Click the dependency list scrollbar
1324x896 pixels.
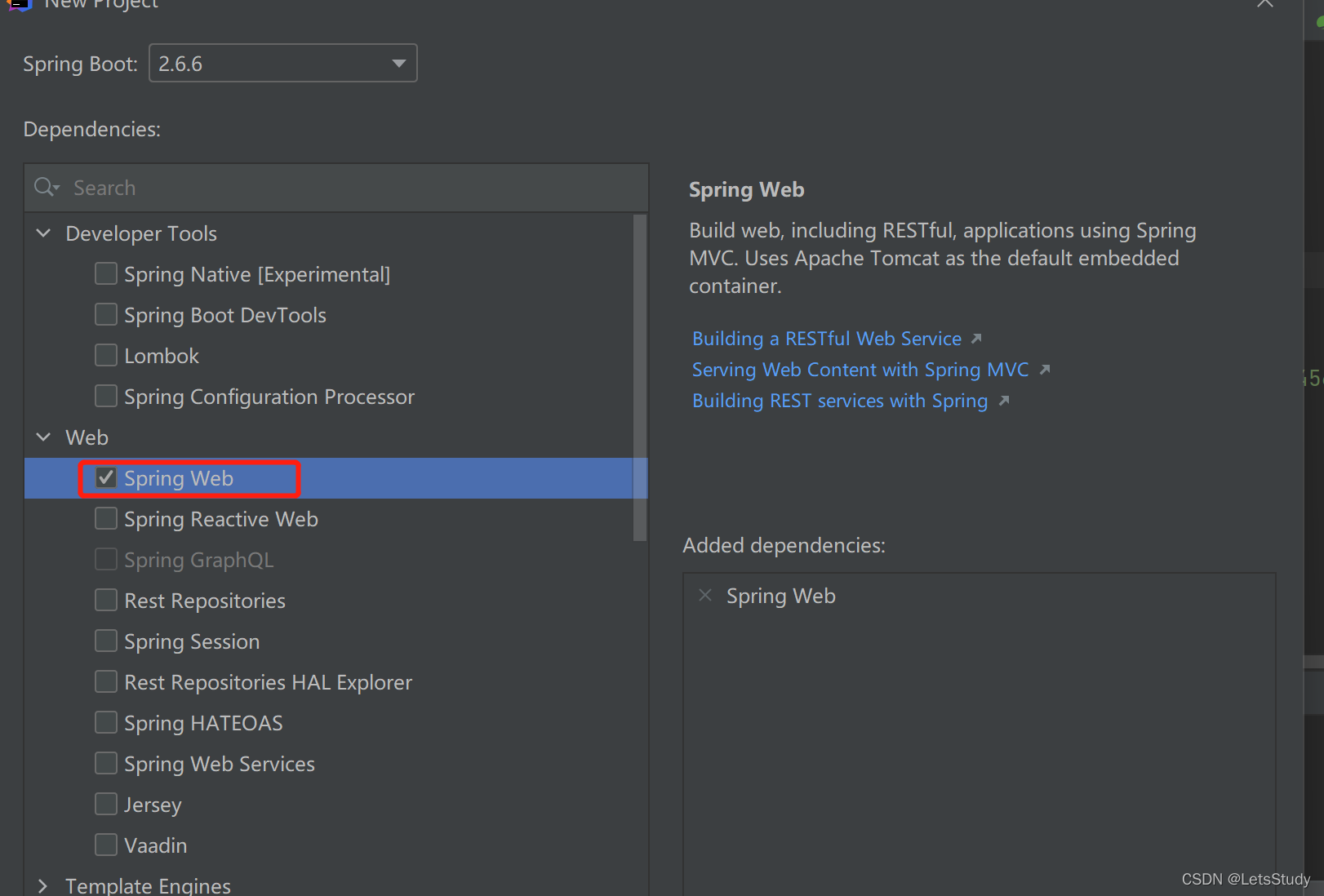640,377
